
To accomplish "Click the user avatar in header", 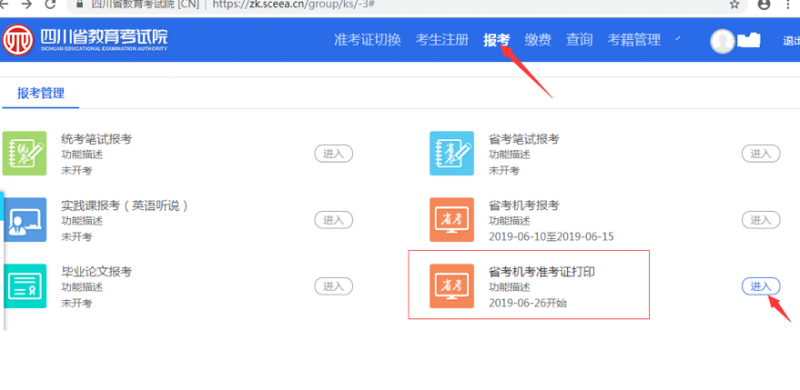I will [722, 41].
